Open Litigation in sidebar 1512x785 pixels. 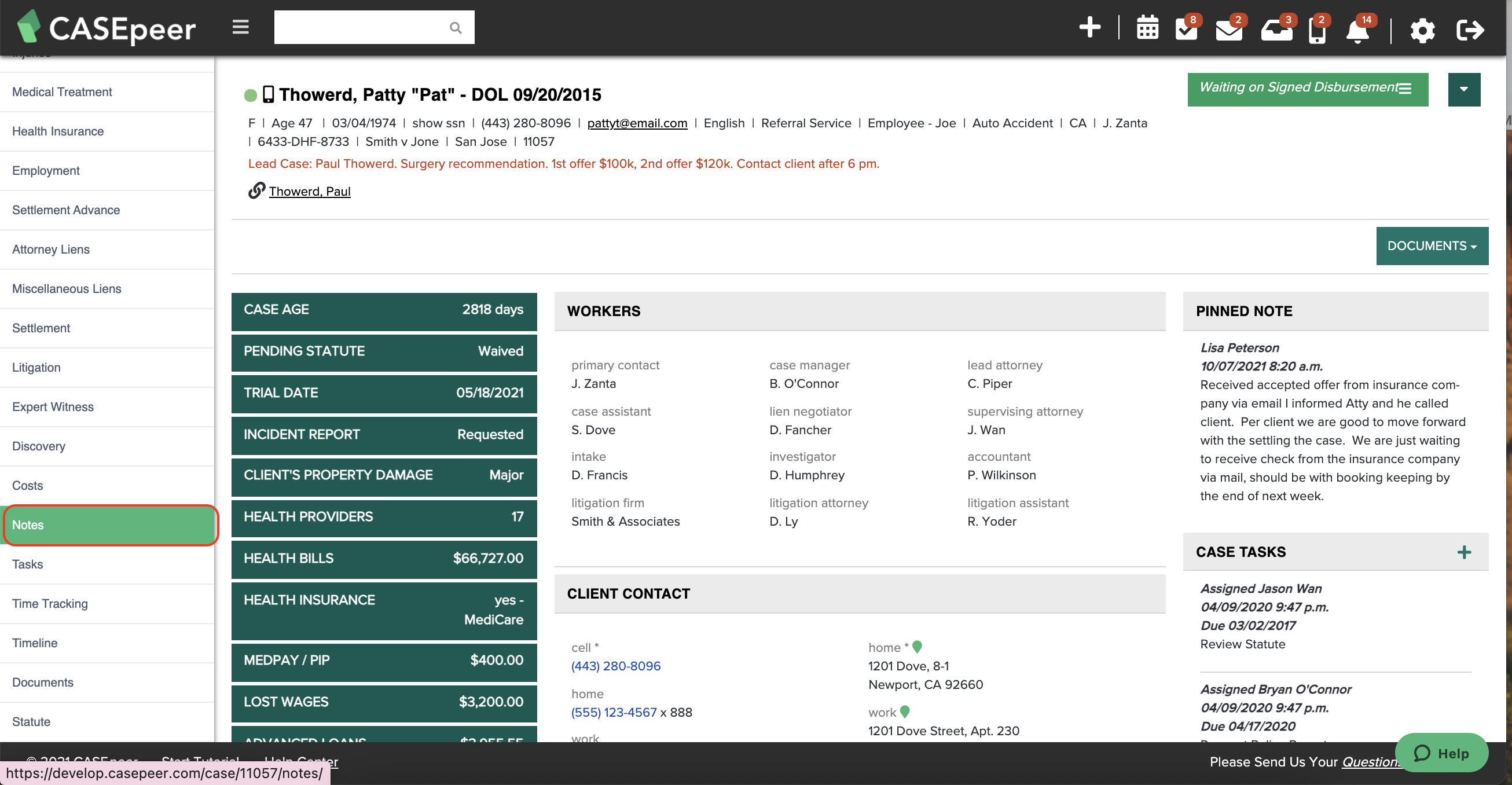tap(107, 367)
